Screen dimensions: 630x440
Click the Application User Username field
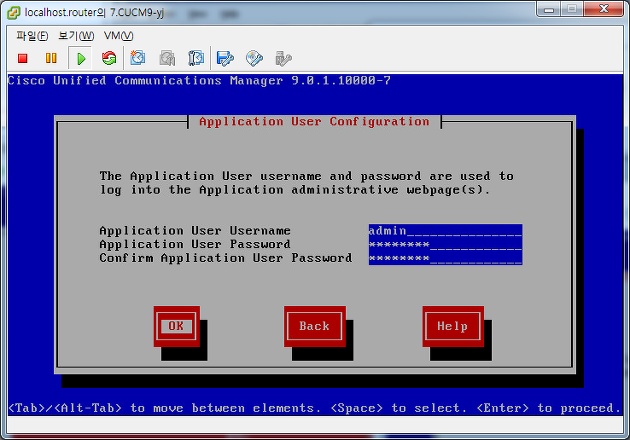[x=446, y=231]
